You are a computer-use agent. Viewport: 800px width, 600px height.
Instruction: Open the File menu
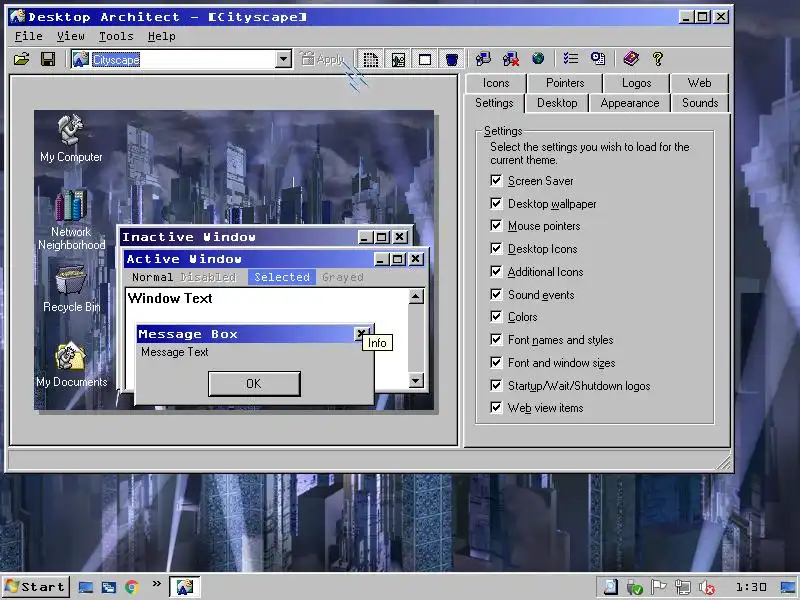(29, 36)
